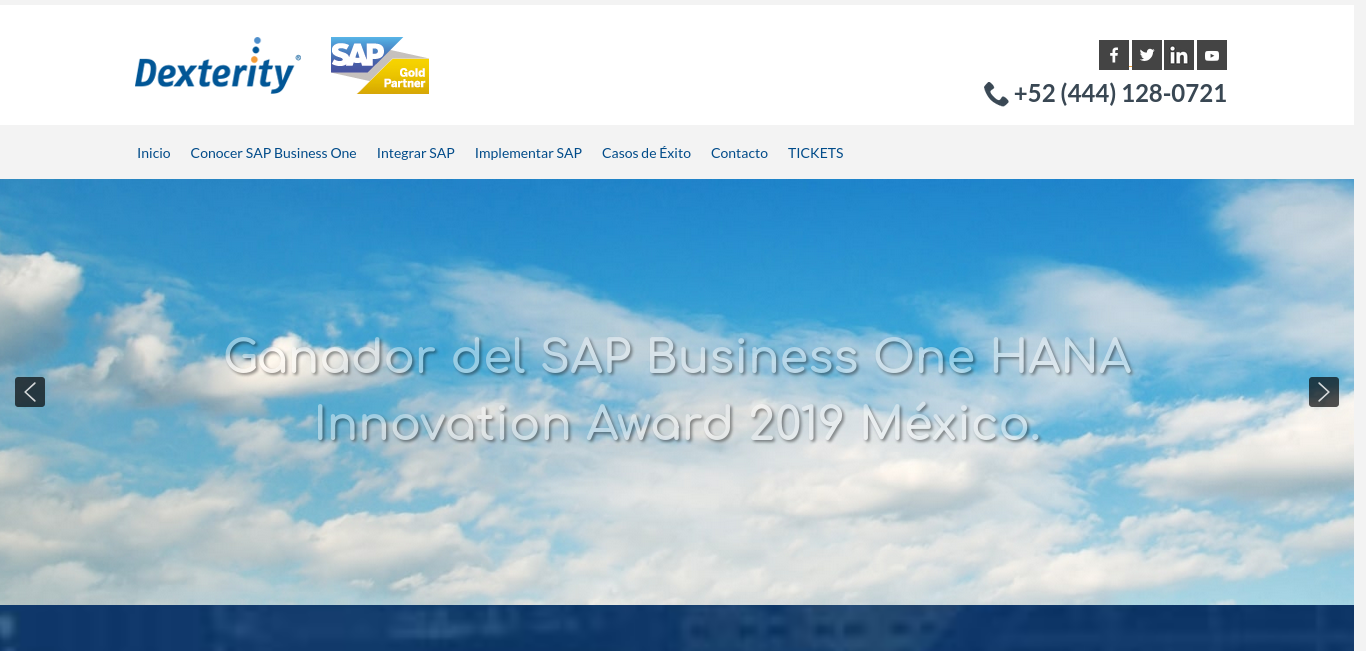Open the Implementar SAP menu
The width and height of the screenshot is (1366, 651).
point(528,153)
